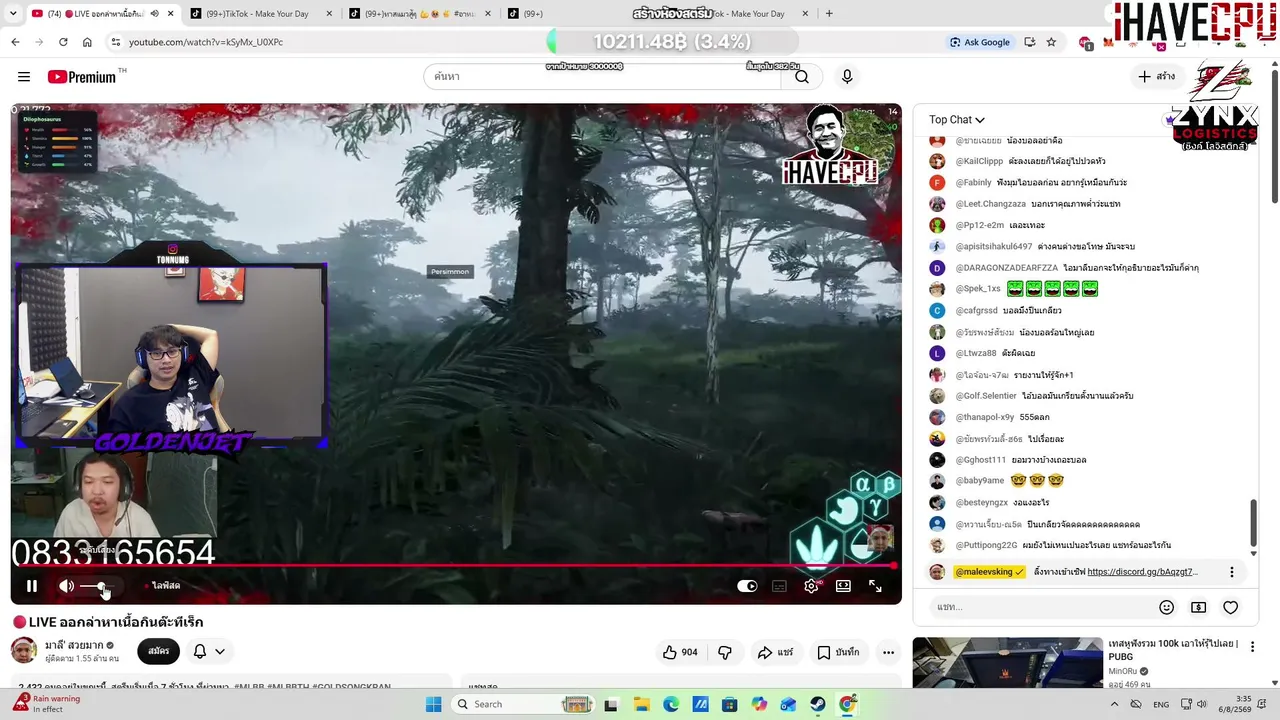Open the Rain warning weather widget
Screen dimensions: 1280x720
(47, 704)
